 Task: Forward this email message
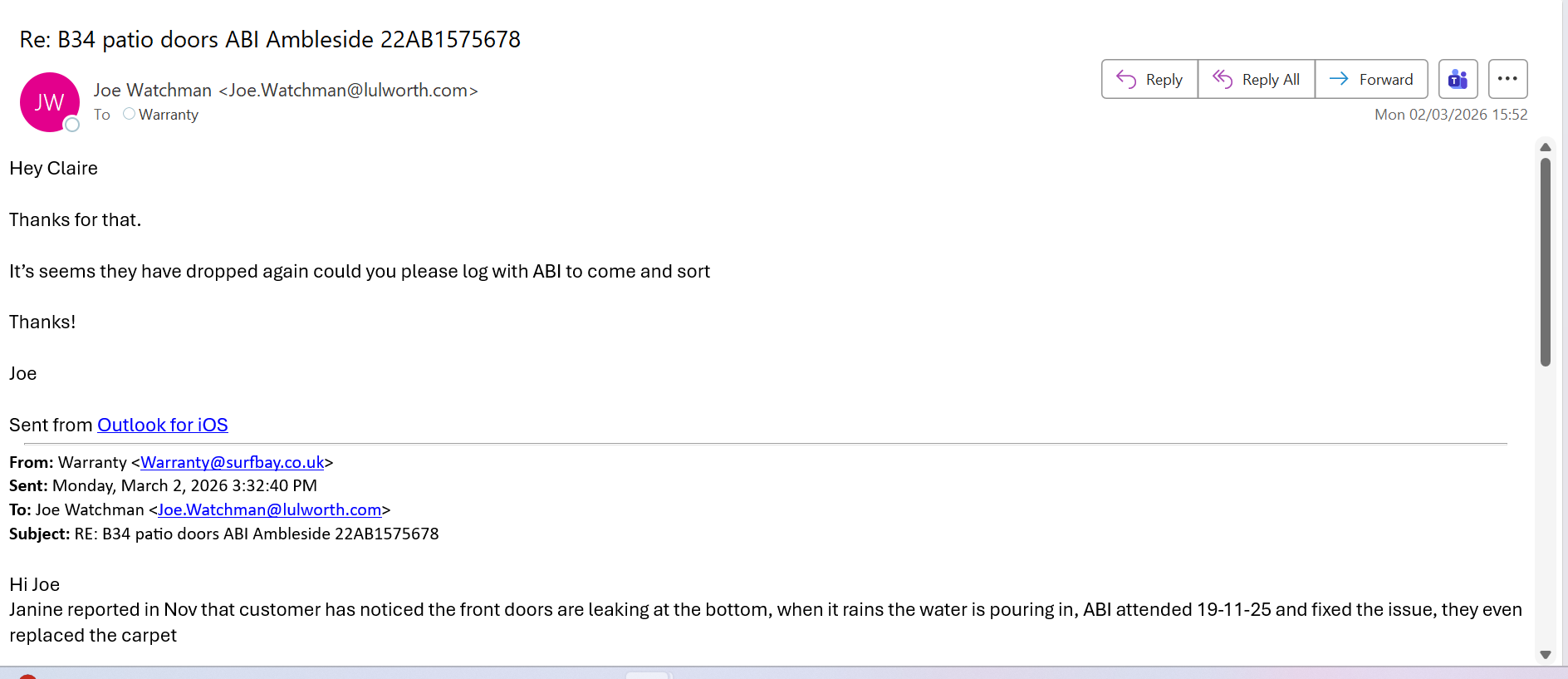coord(1371,80)
